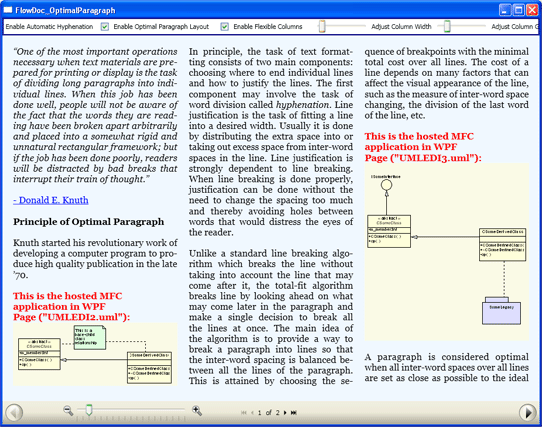Click the Adjust Column Width slider thumb
This screenshot has width=542, height=427.
[322, 26]
